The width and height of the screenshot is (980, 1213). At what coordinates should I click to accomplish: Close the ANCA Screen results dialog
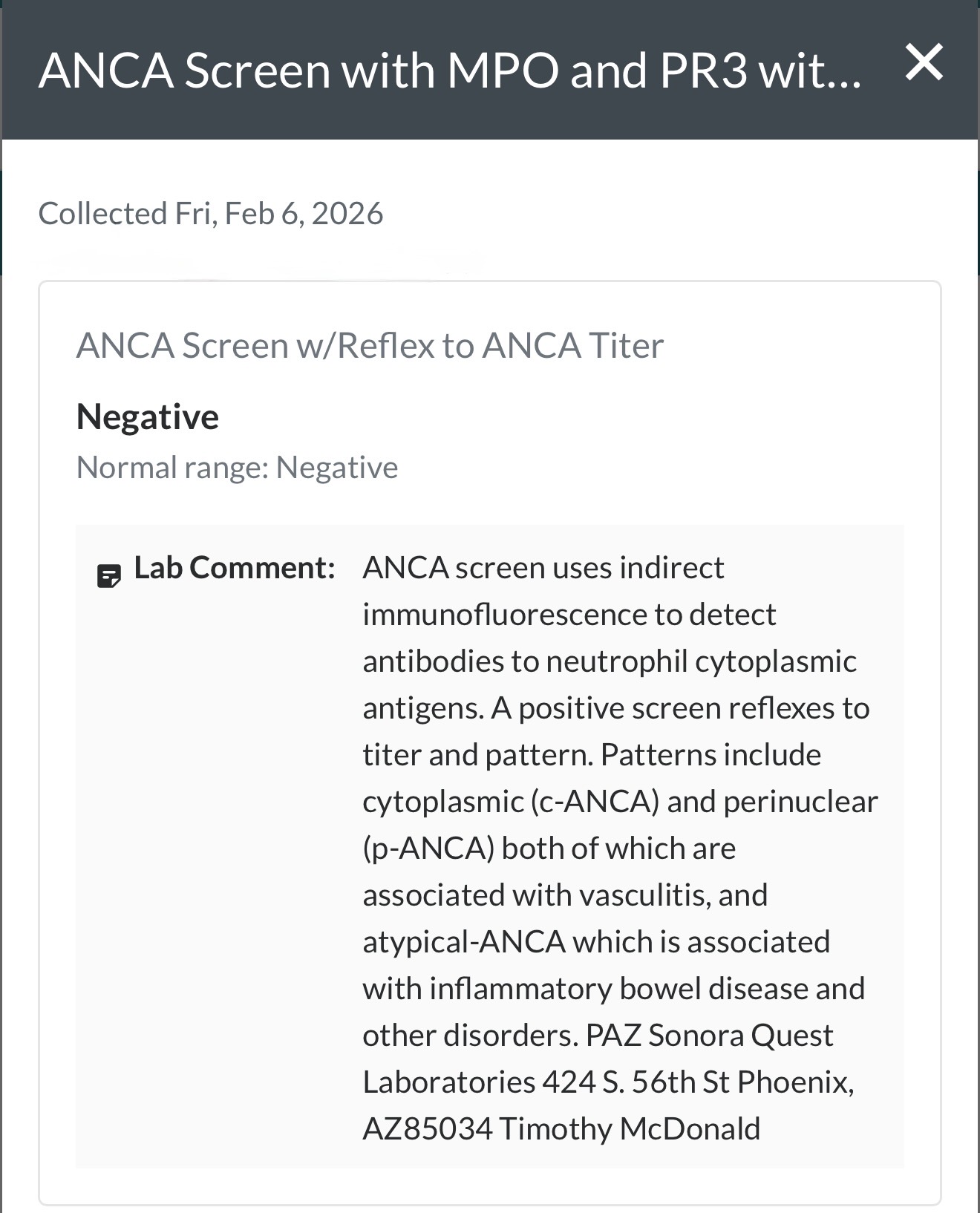[x=924, y=62]
